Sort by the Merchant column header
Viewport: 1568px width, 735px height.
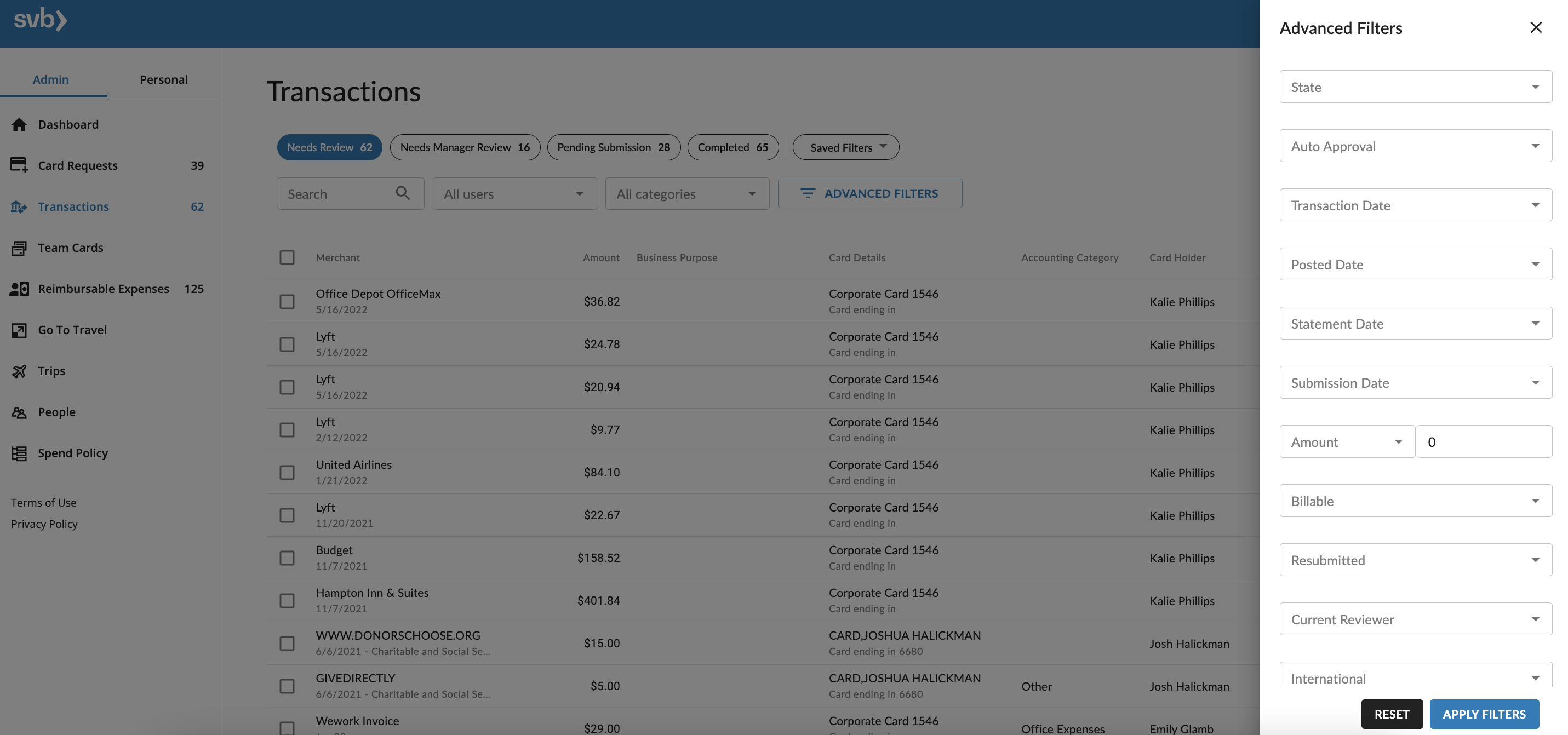[x=338, y=257]
